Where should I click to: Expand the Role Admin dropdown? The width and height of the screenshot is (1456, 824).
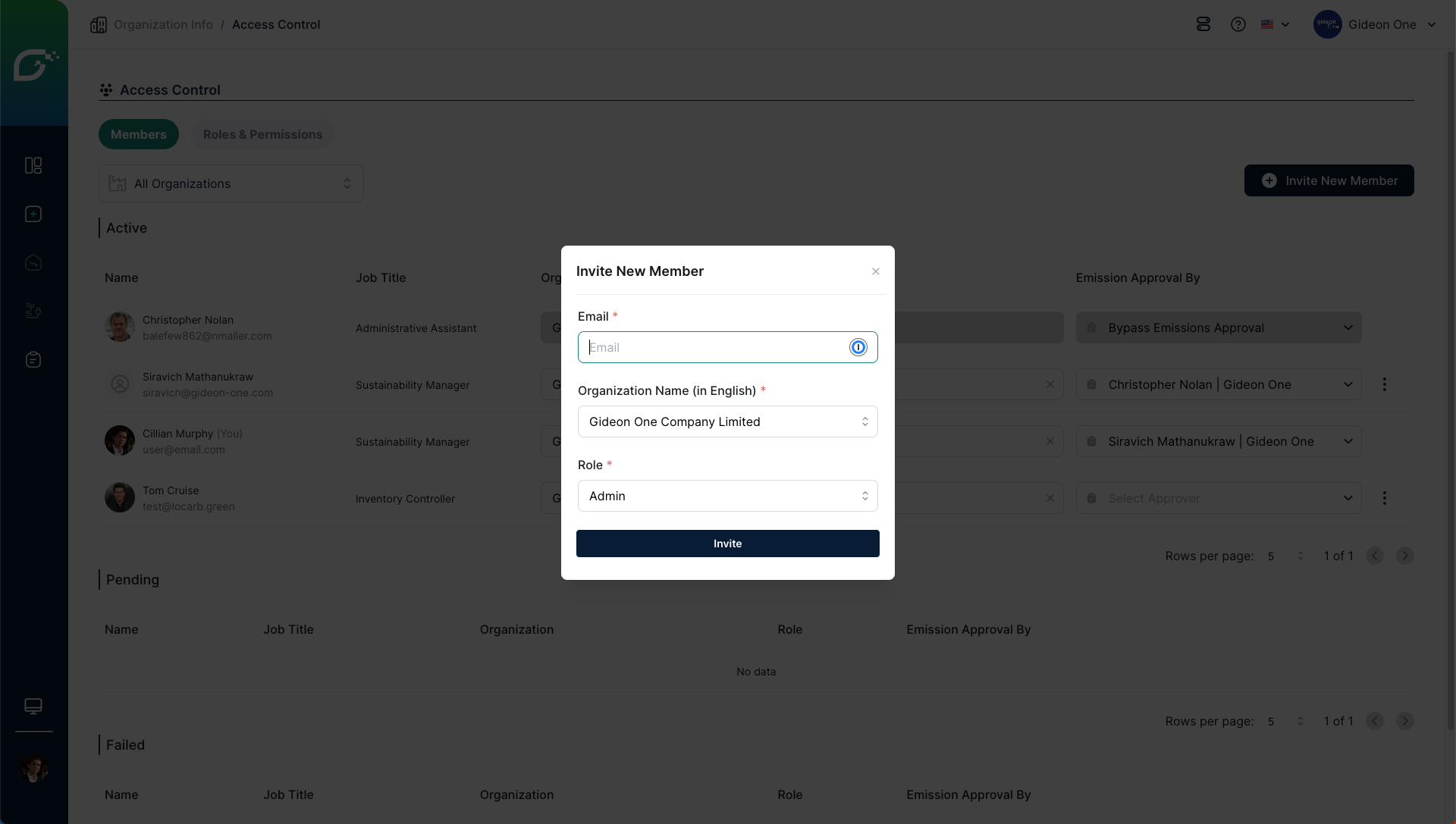pos(727,496)
